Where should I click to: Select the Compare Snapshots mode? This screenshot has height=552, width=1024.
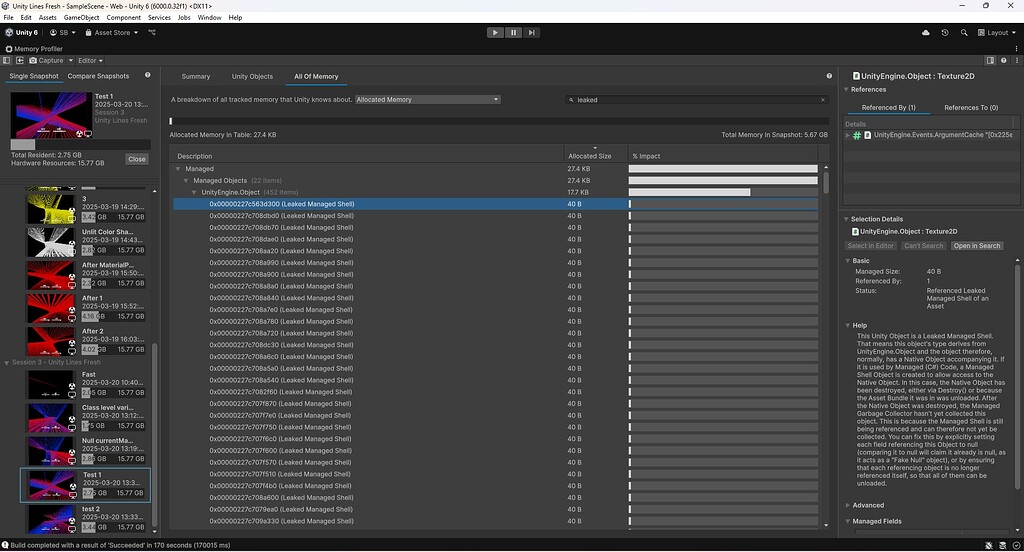pyautogui.click(x=99, y=76)
